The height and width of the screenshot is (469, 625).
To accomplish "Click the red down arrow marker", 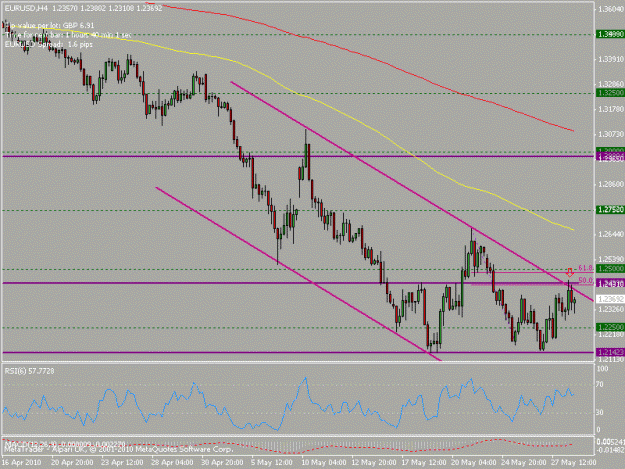I will [570, 273].
